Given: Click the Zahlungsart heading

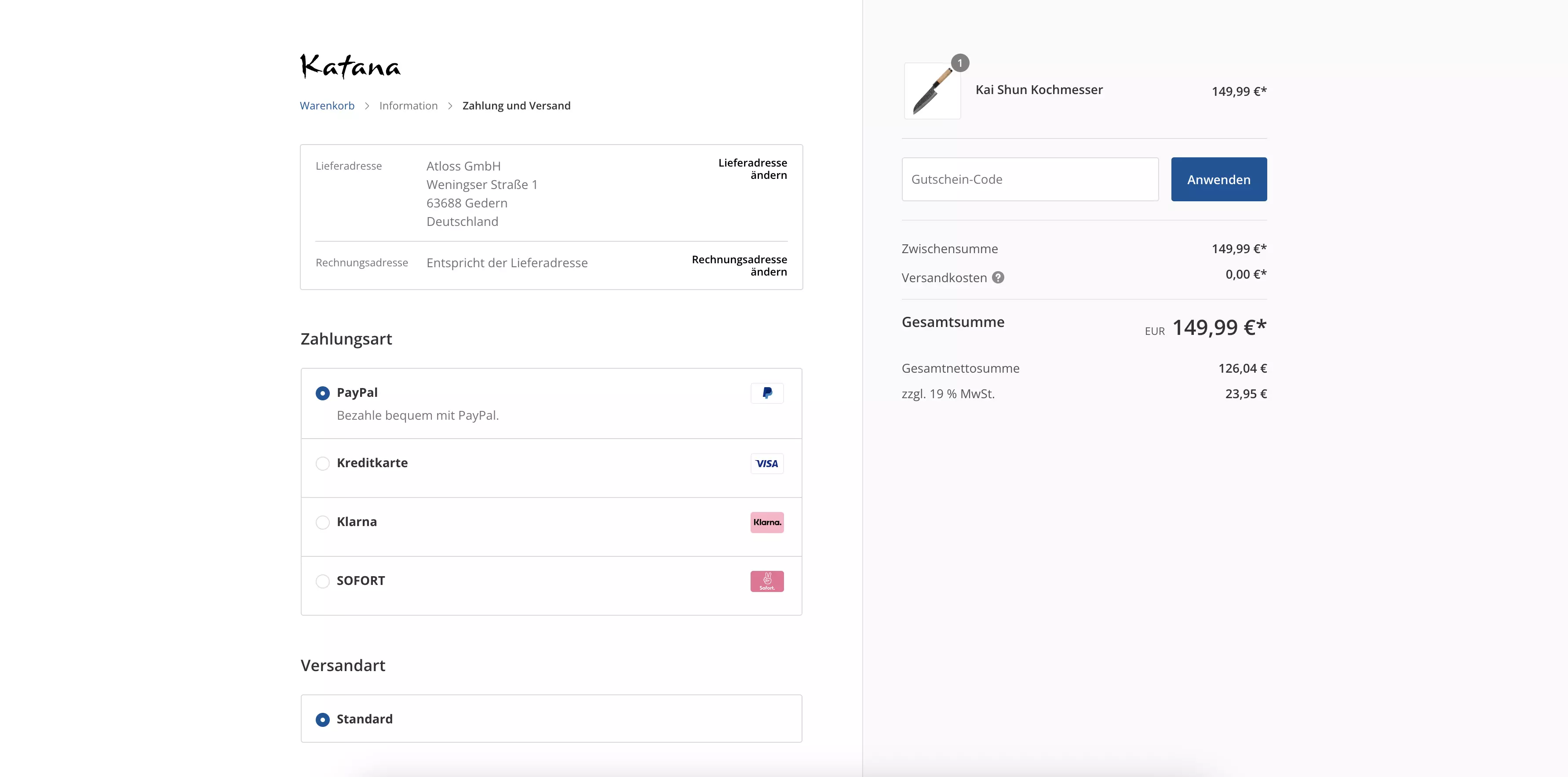Looking at the screenshot, I should tap(346, 339).
